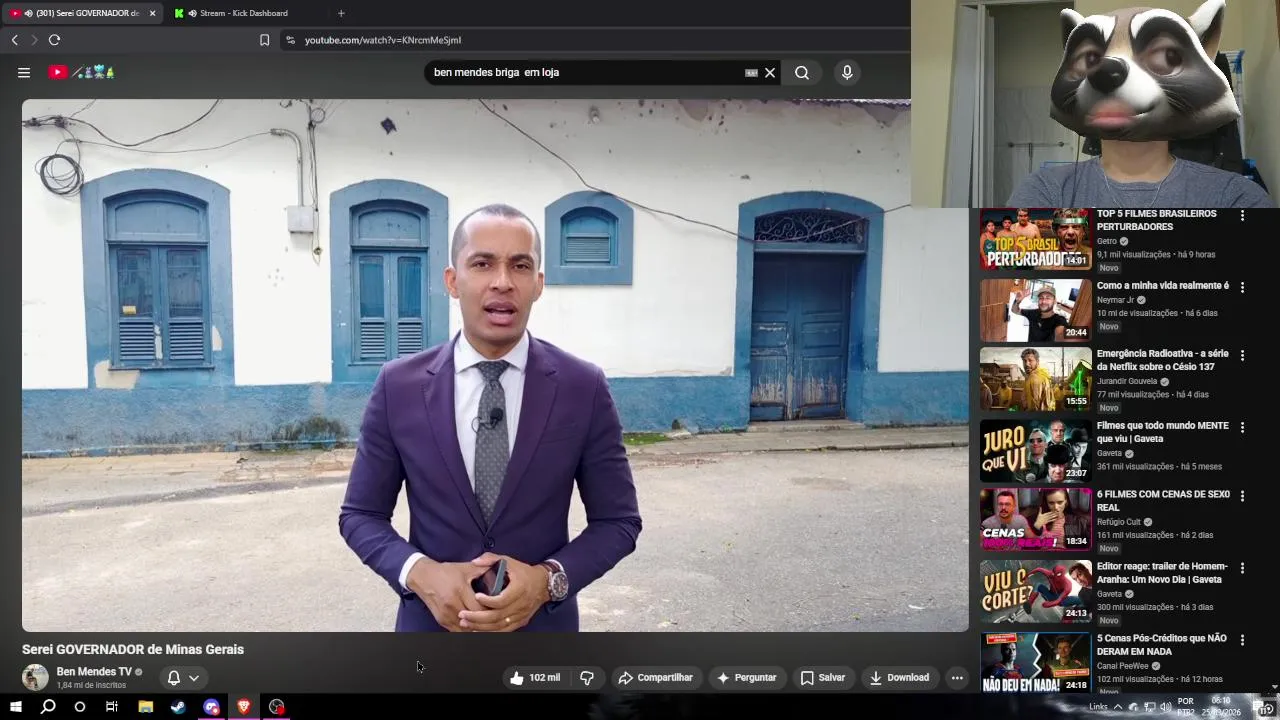Click the Perguntar button

[x=746, y=678]
